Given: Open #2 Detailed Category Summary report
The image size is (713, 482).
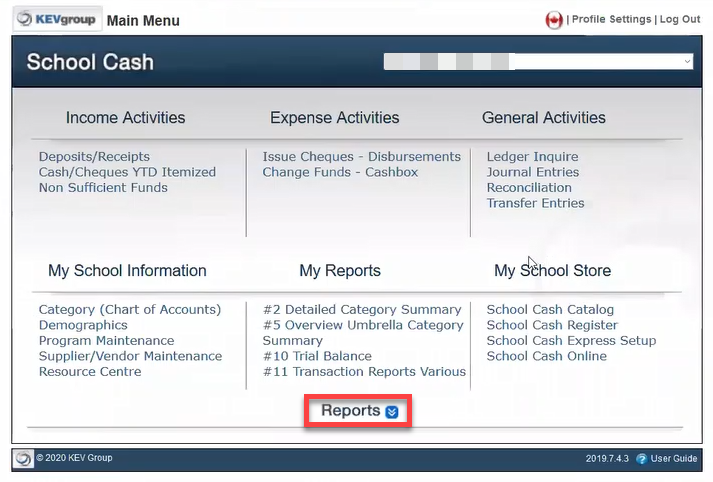Looking at the screenshot, I should [x=362, y=309].
